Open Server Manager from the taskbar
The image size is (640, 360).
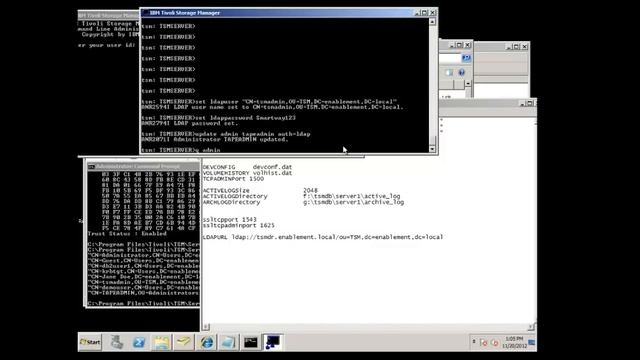click(117, 342)
